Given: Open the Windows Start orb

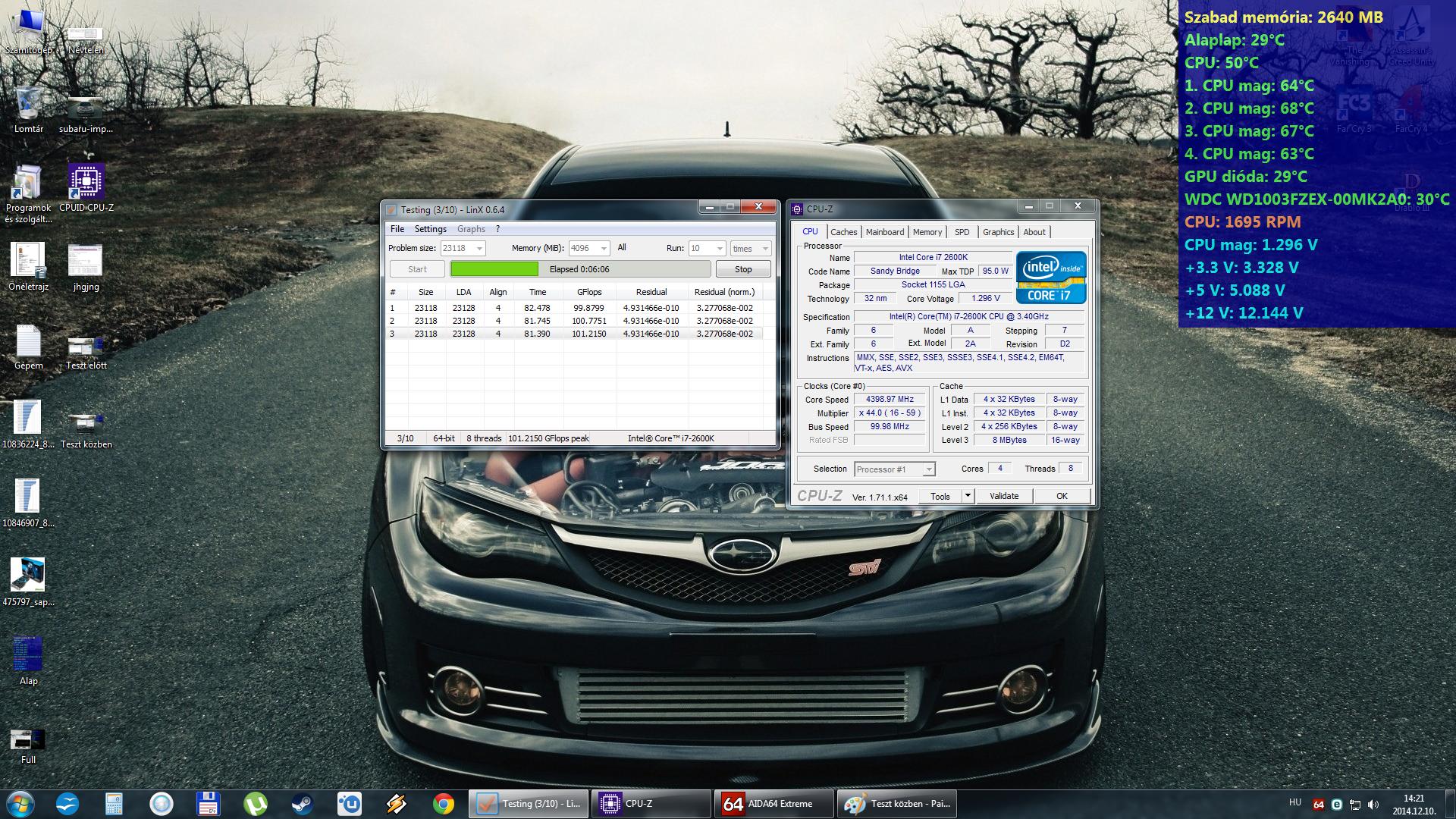Looking at the screenshot, I should point(20,804).
